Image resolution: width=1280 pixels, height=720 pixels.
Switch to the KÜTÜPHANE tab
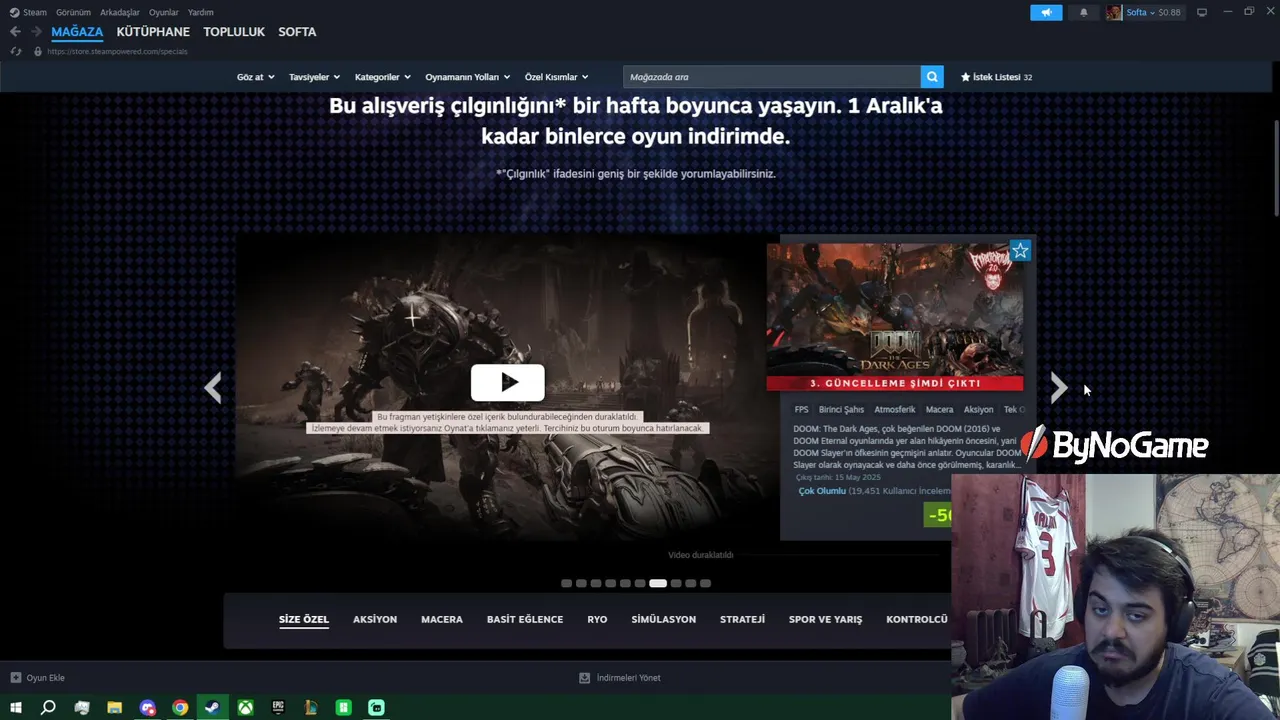(153, 32)
